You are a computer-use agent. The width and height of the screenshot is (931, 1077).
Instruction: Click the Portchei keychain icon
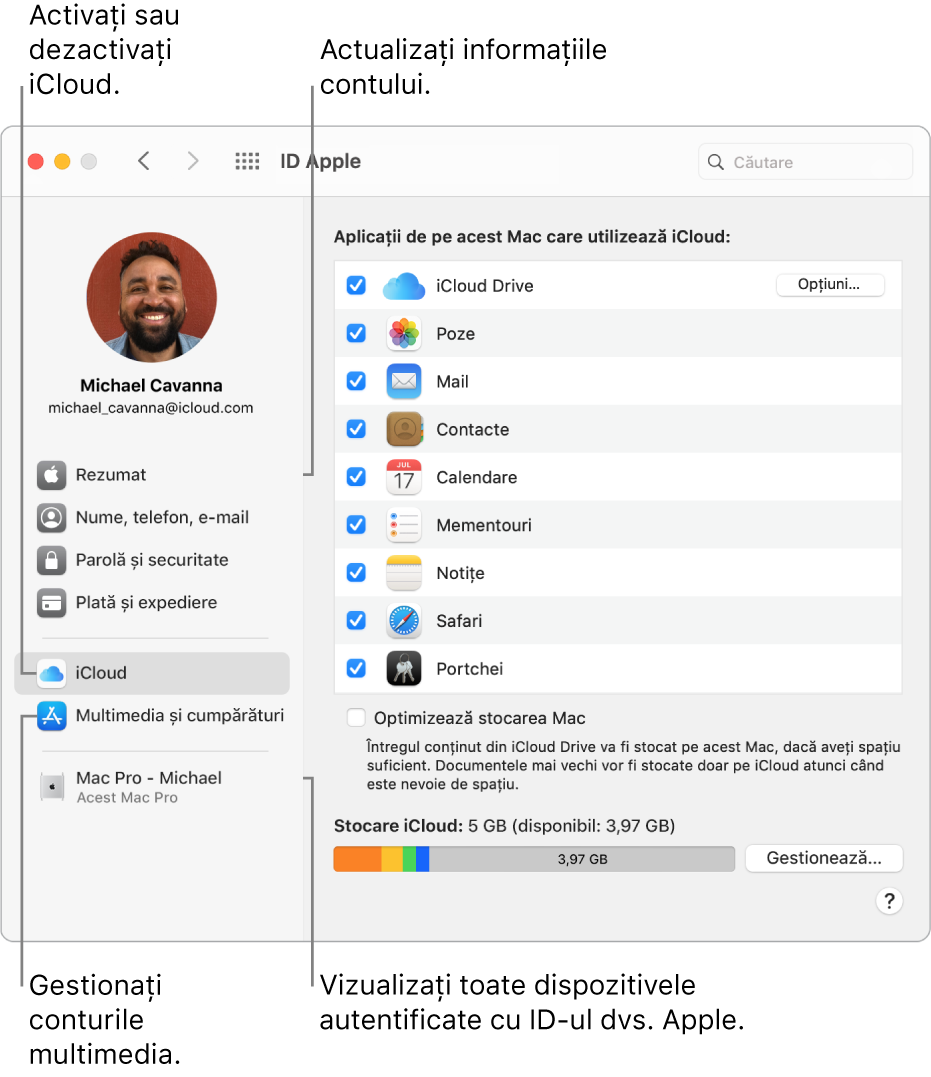point(403,668)
